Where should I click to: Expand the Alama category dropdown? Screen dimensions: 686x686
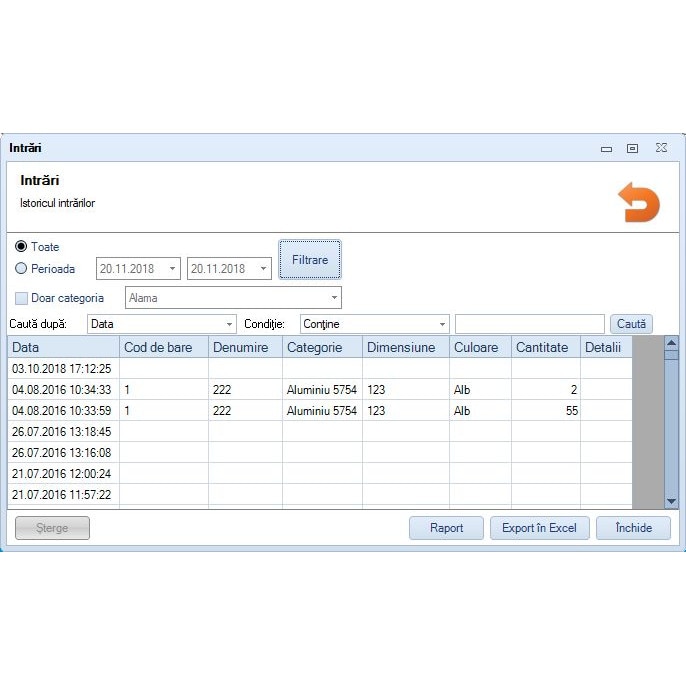pos(333,298)
